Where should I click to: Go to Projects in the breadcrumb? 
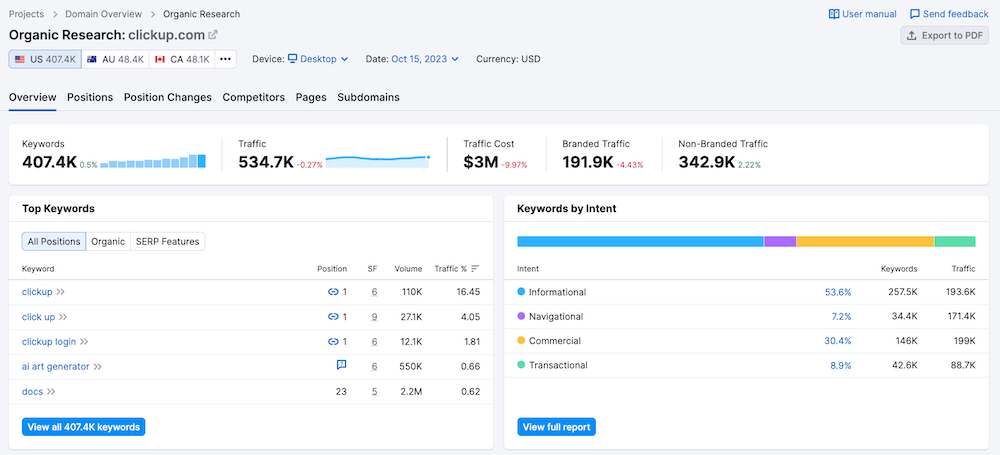tap(26, 14)
